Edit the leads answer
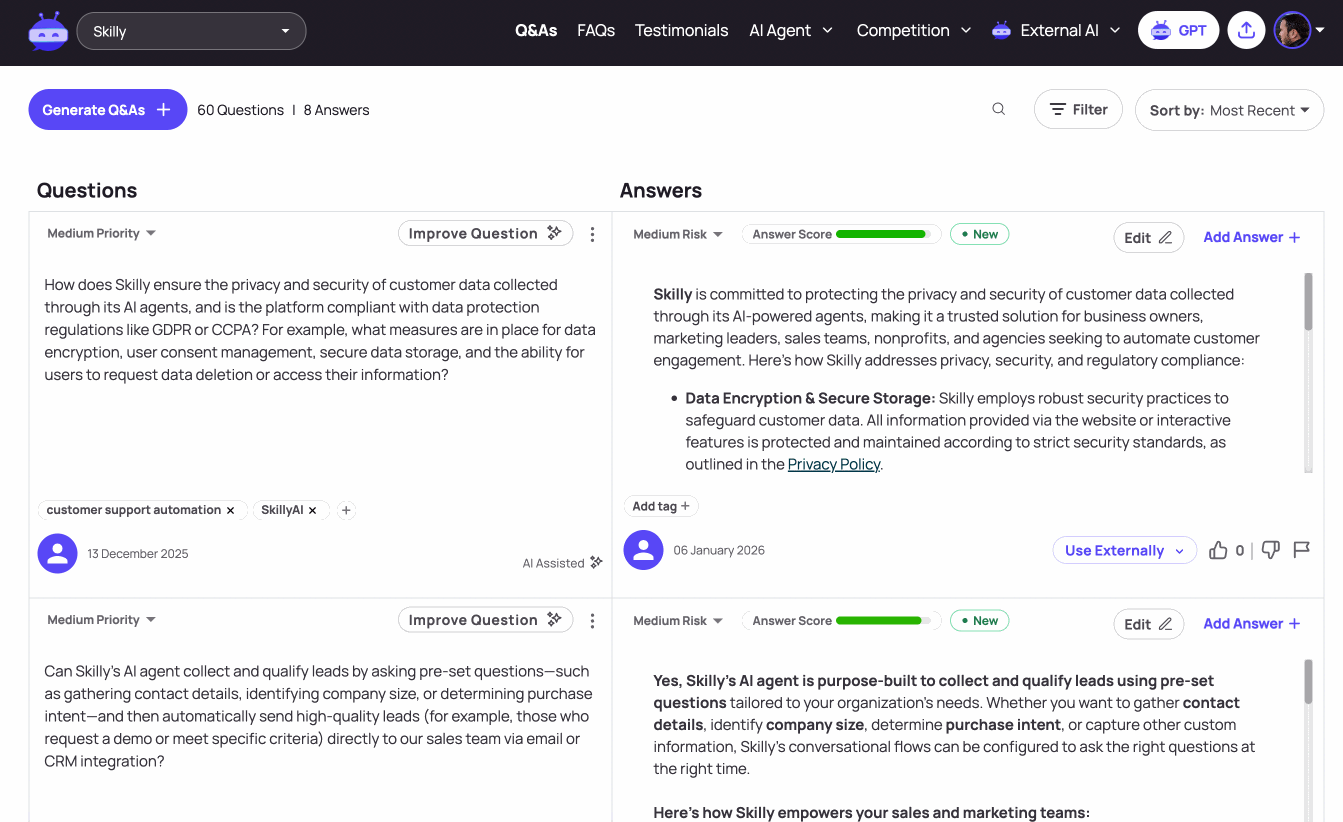 click(1148, 624)
